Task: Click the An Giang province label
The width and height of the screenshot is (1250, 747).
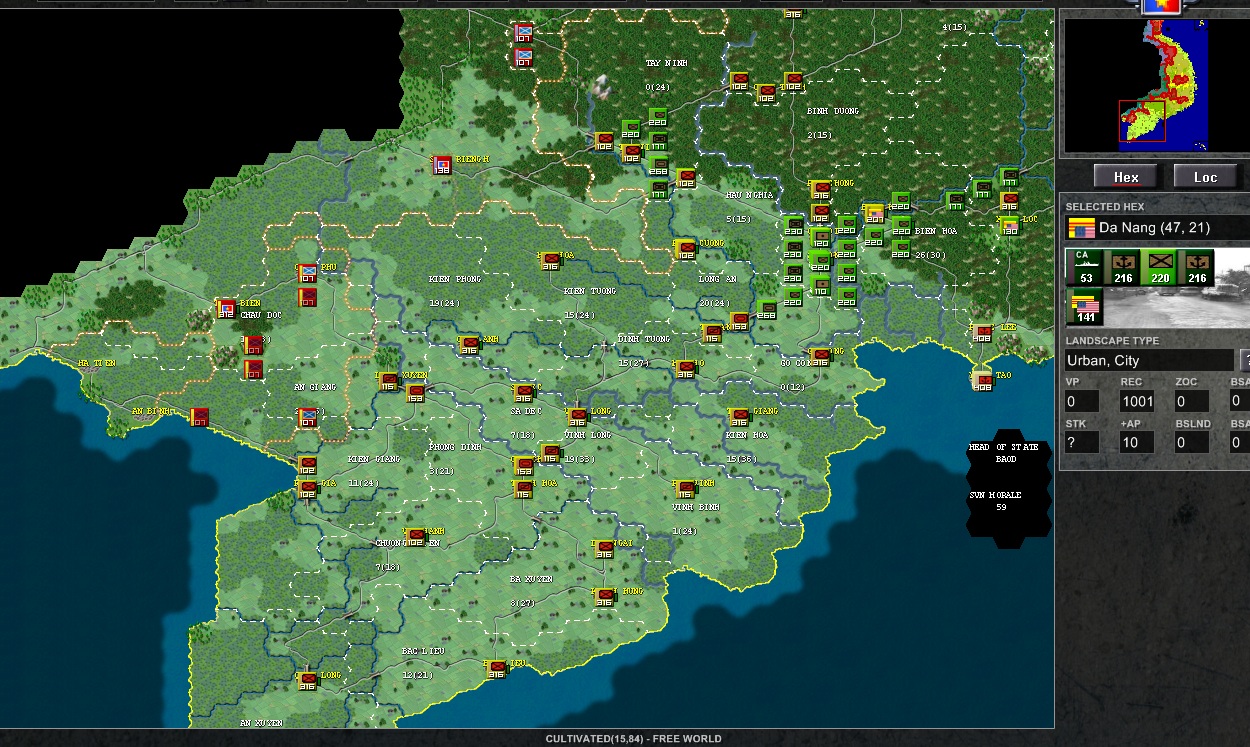Action: pyautogui.click(x=315, y=387)
